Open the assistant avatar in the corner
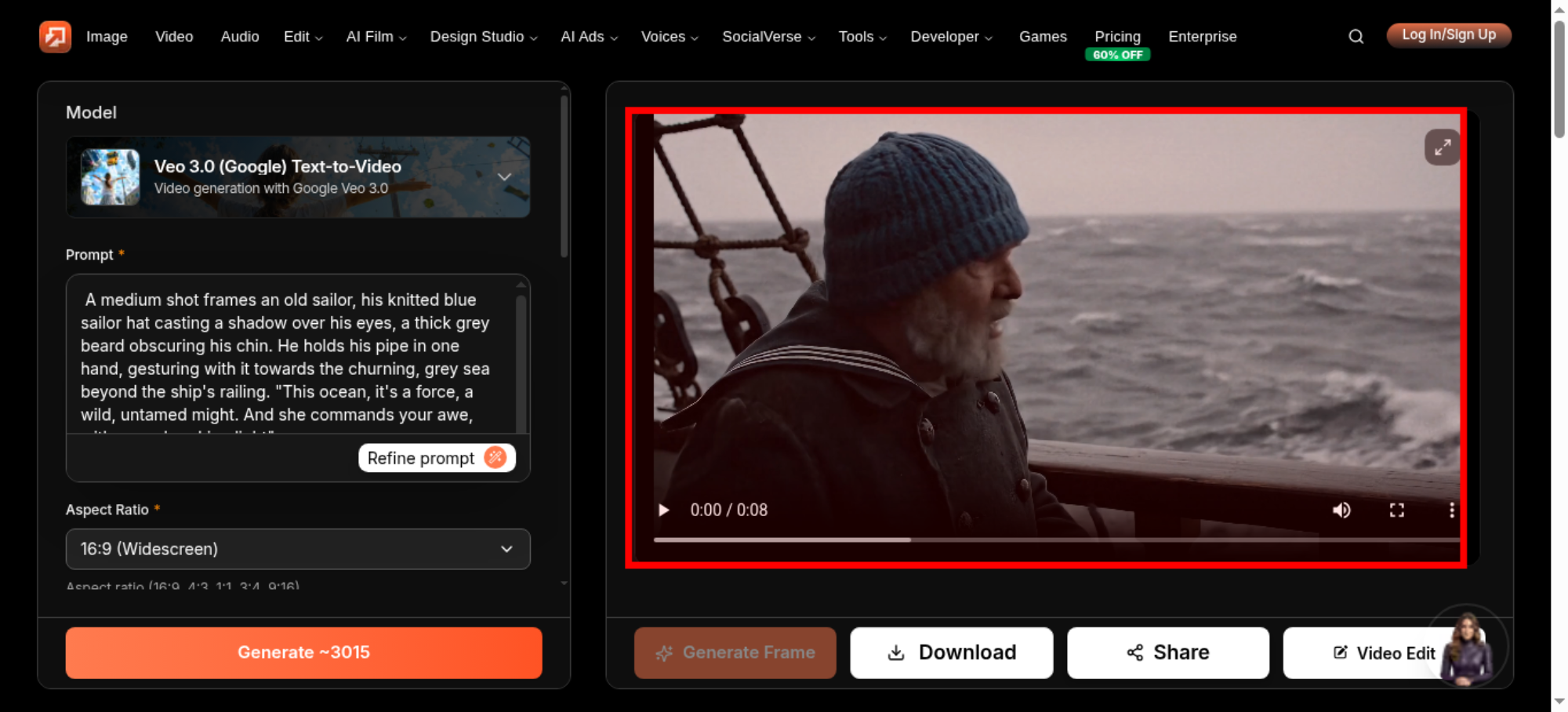 1466,647
